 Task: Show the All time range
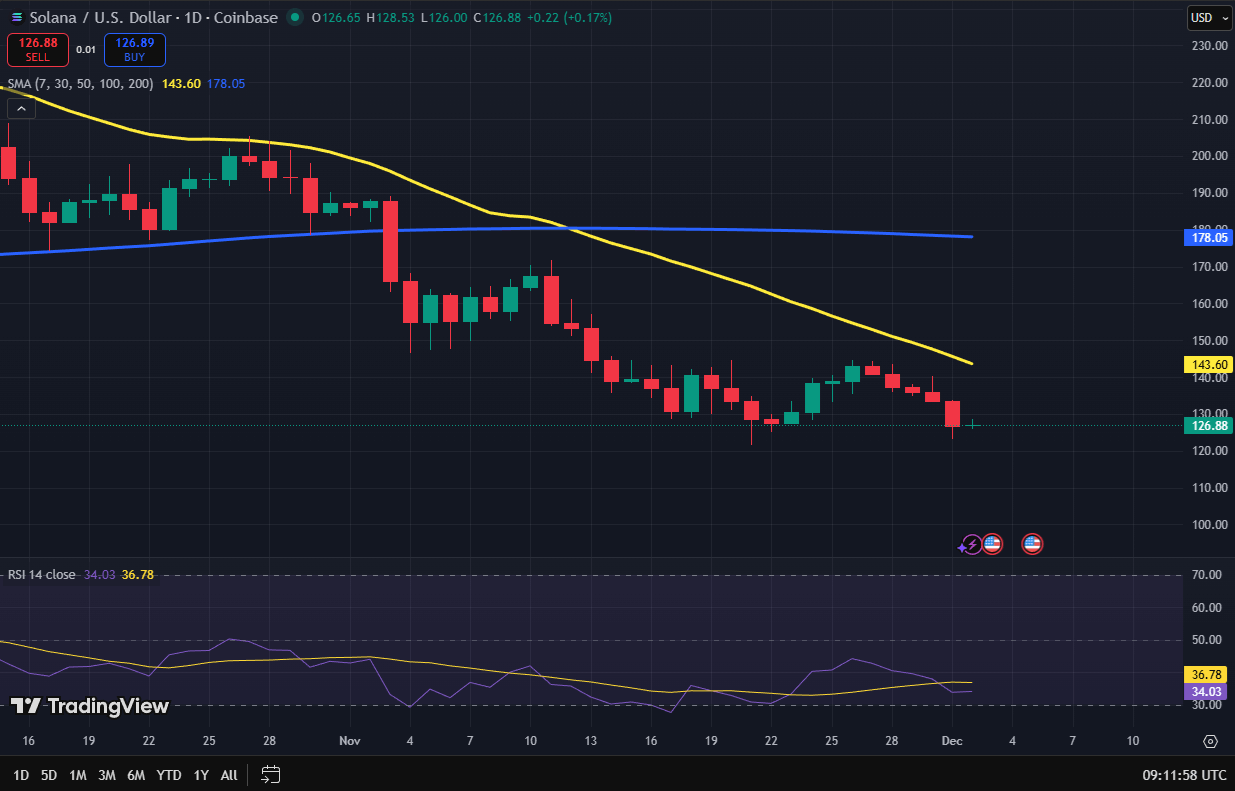[x=229, y=775]
